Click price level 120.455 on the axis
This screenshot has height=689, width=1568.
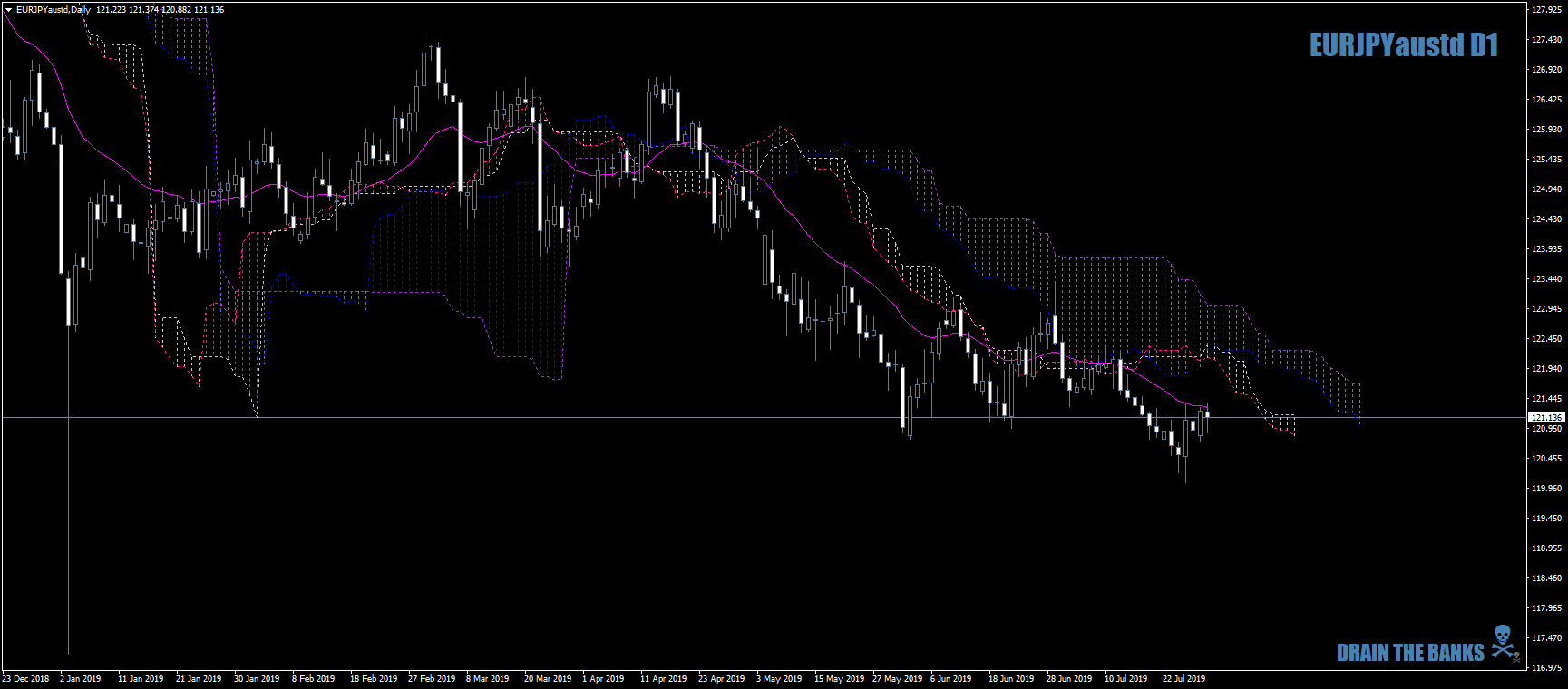[1546, 459]
